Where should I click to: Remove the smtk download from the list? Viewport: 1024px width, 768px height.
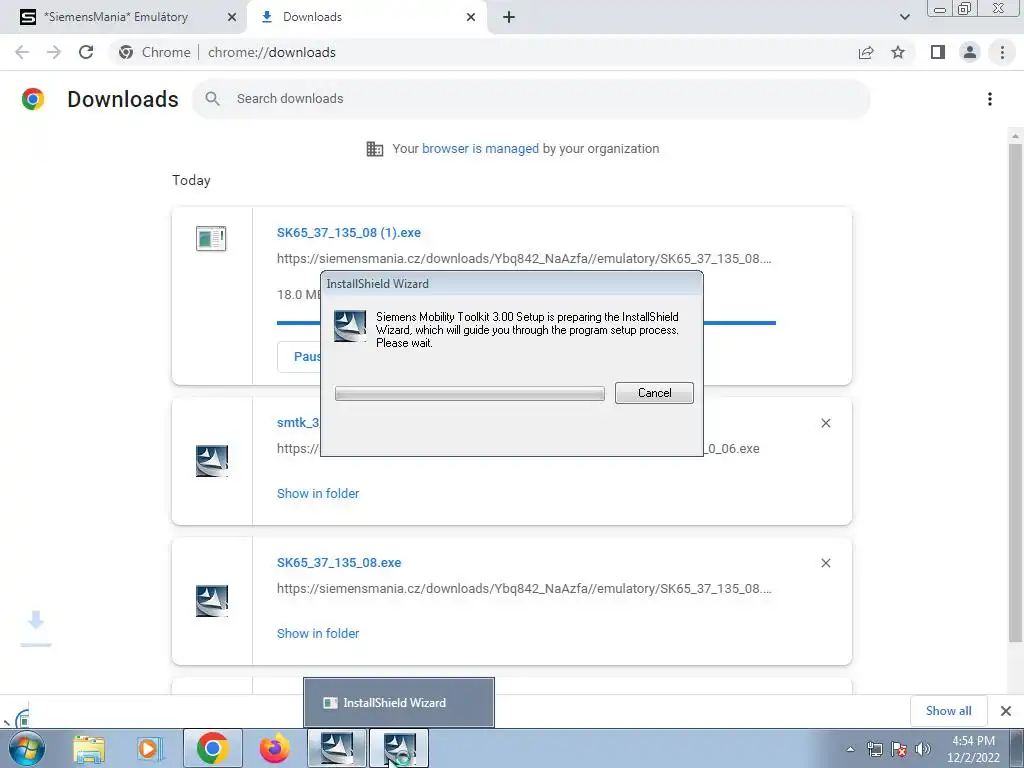click(825, 423)
